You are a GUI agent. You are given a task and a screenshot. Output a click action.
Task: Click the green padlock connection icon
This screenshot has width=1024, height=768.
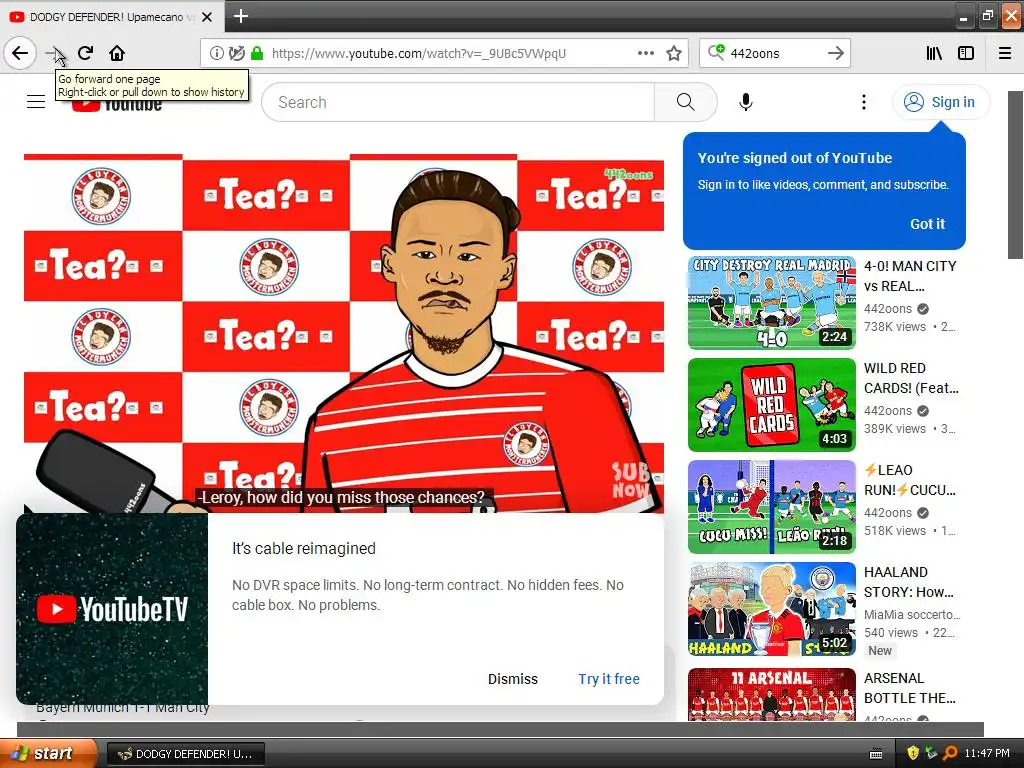pos(257,53)
